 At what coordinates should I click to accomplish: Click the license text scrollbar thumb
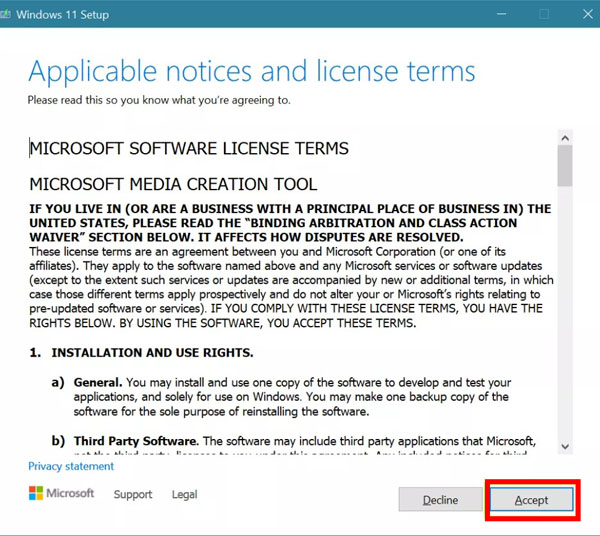(x=565, y=166)
